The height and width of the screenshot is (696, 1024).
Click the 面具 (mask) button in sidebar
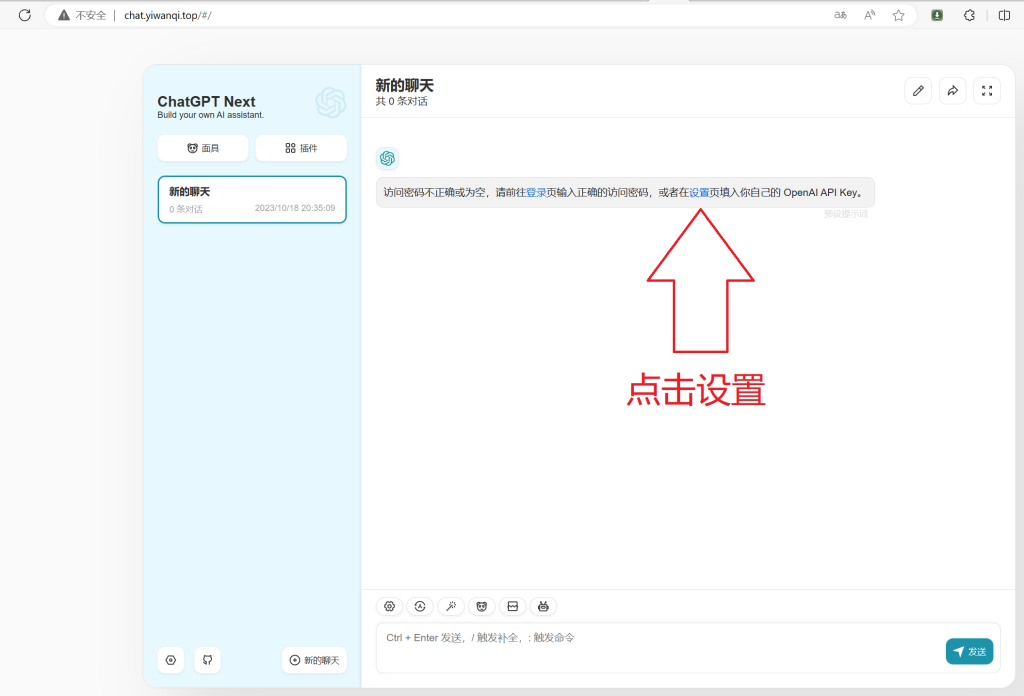click(x=203, y=148)
